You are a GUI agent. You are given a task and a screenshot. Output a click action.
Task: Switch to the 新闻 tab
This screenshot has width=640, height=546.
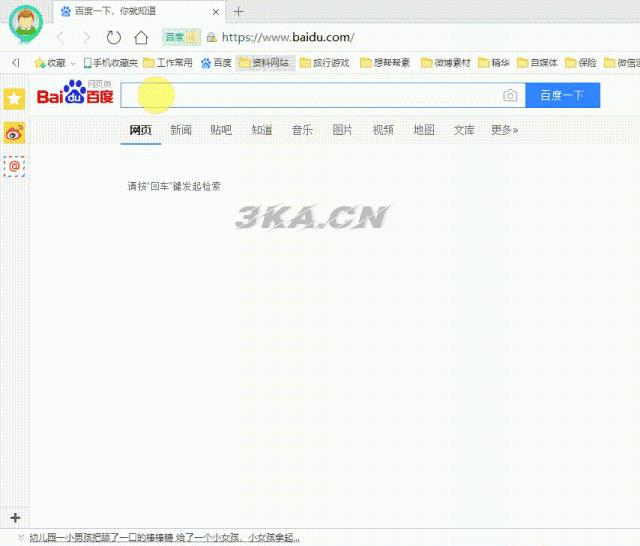[181, 130]
